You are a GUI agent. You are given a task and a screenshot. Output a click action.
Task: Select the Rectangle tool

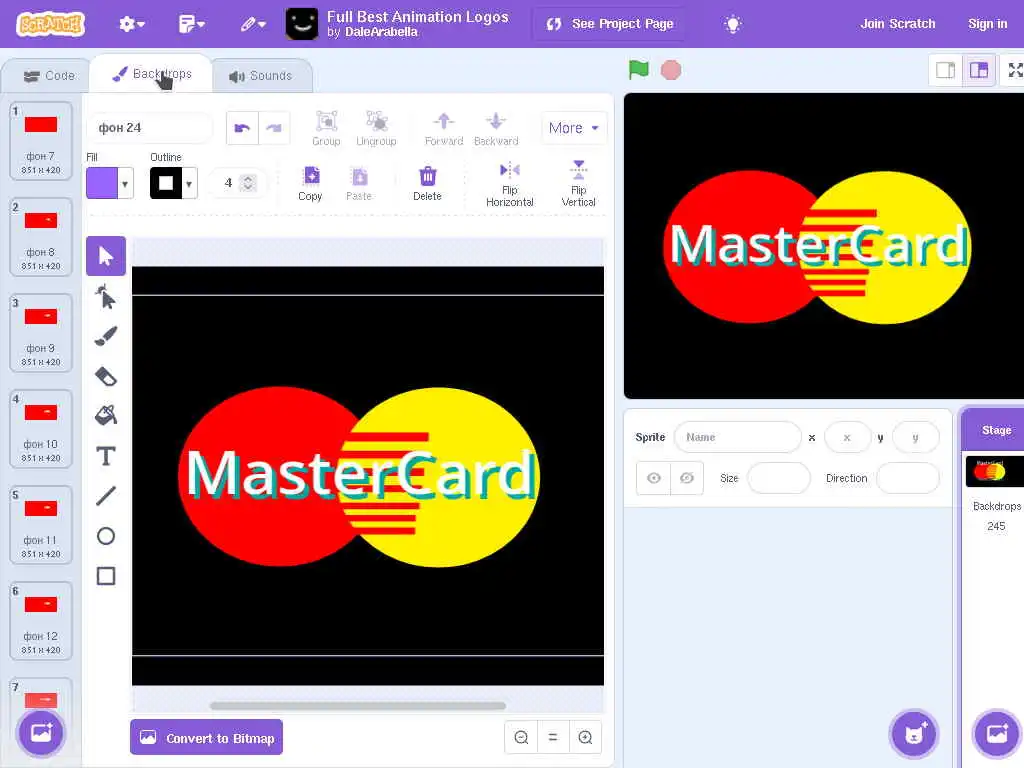[x=106, y=576]
